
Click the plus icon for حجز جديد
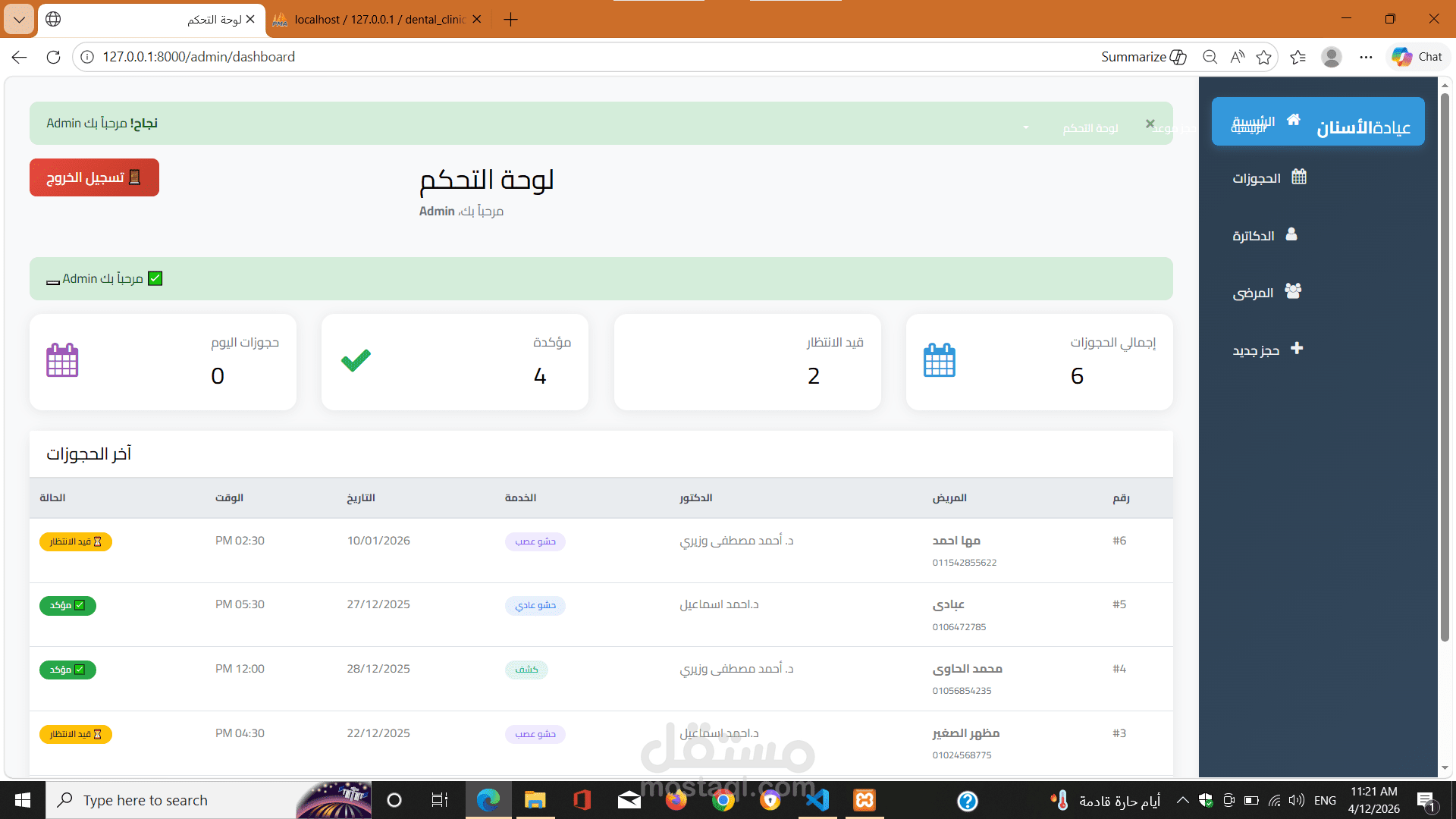(1297, 348)
